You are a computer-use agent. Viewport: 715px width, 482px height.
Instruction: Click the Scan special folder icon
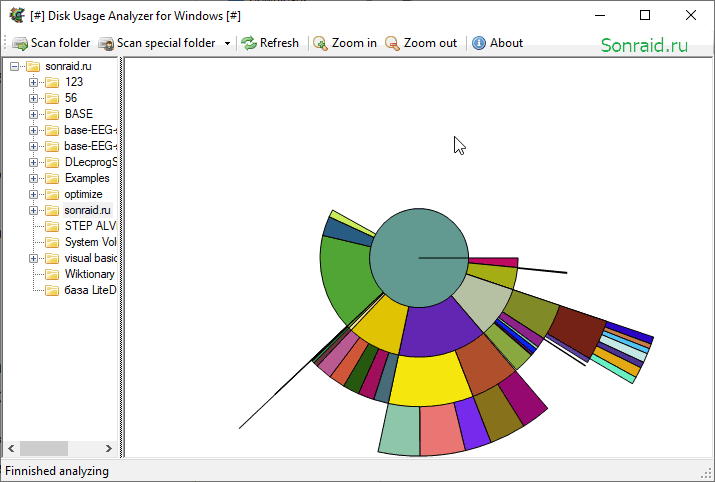click(x=106, y=43)
